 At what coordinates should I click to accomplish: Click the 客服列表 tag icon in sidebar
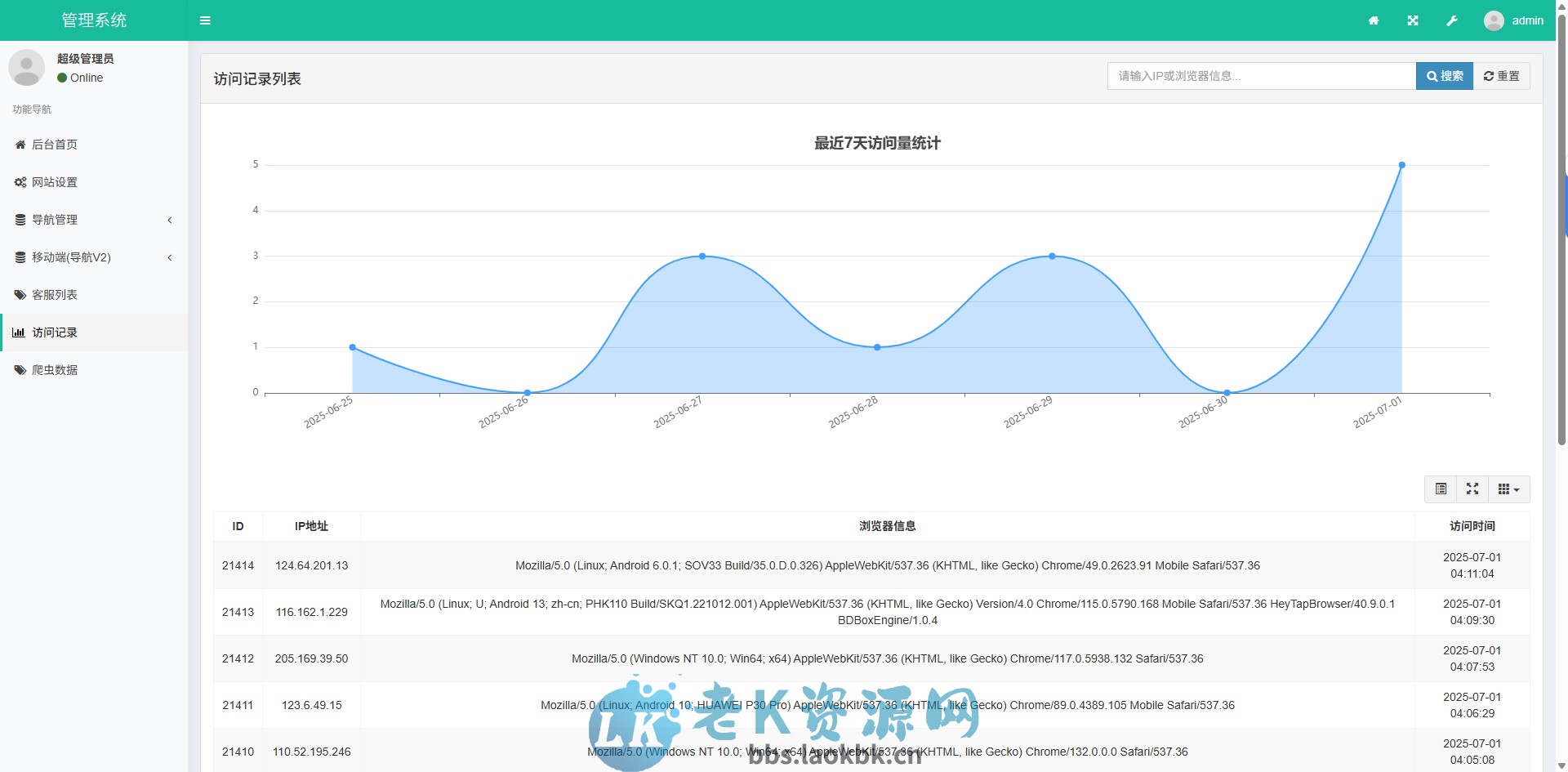pos(19,295)
